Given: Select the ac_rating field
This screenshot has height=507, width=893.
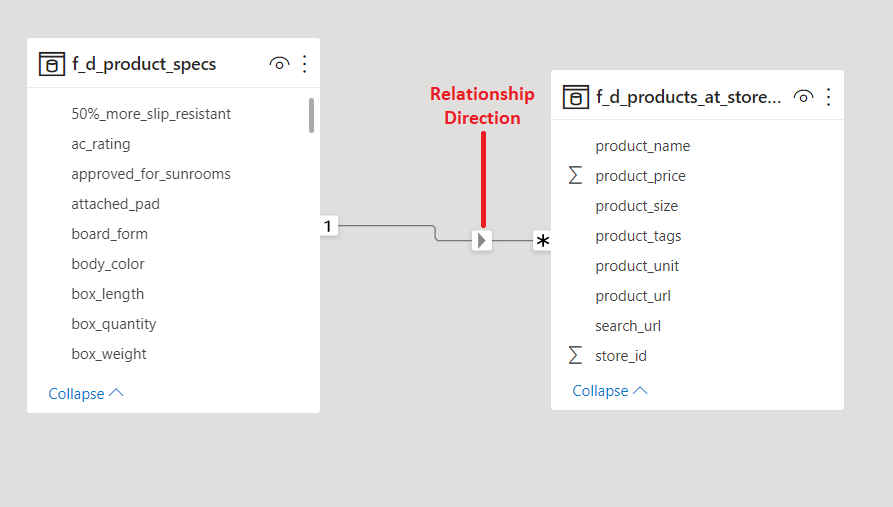Looking at the screenshot, I should pos(101,144).
